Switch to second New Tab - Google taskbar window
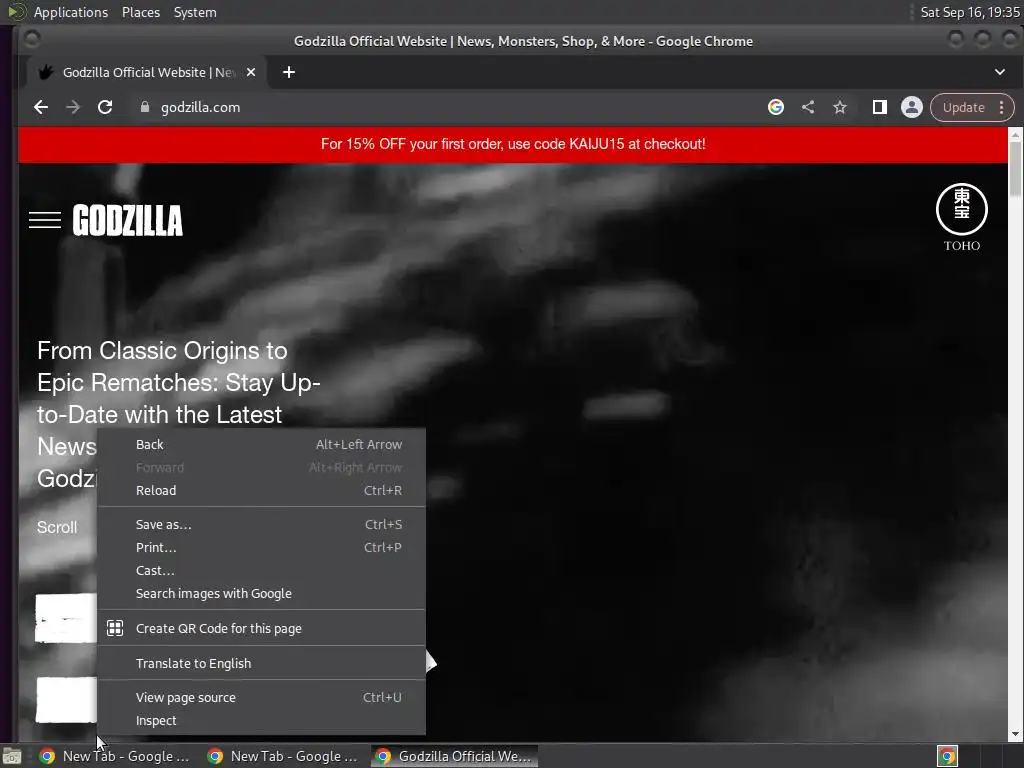 (x=283, y=756)
